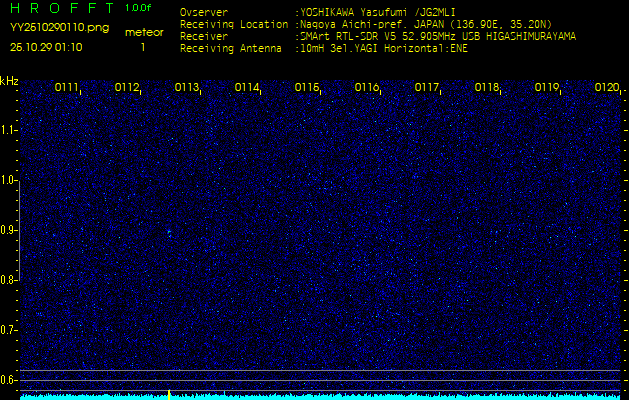
Task: Click the 0.7 kHz axis label
Action: pos(8,330)
